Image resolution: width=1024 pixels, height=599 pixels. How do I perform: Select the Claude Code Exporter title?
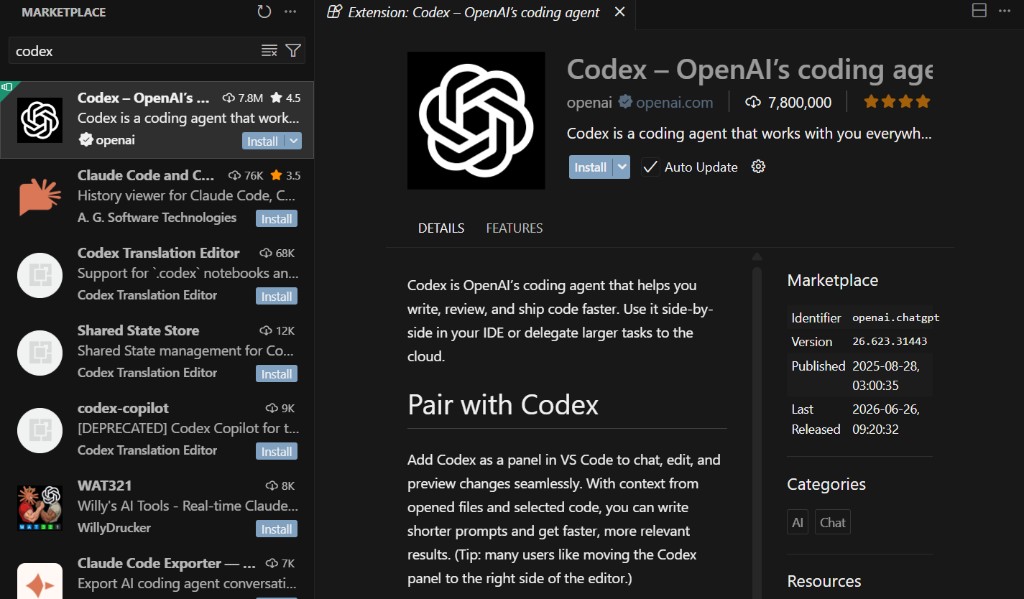pyautogui.click(x=167, y=563)
